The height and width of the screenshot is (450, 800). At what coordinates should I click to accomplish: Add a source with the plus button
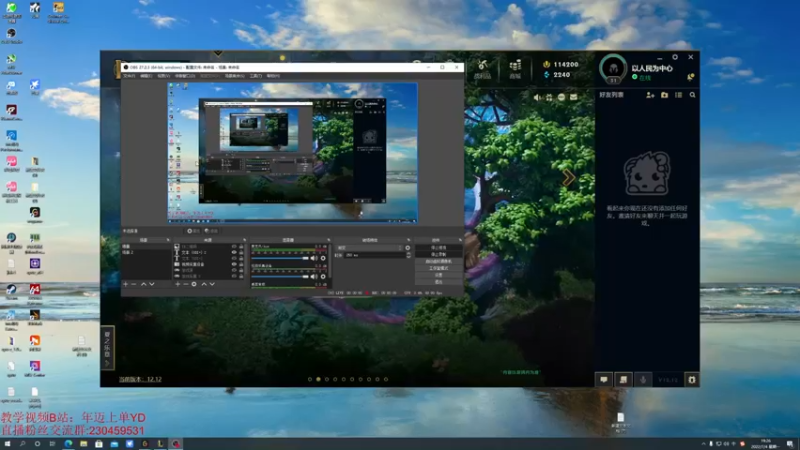(x=177, y=284)
